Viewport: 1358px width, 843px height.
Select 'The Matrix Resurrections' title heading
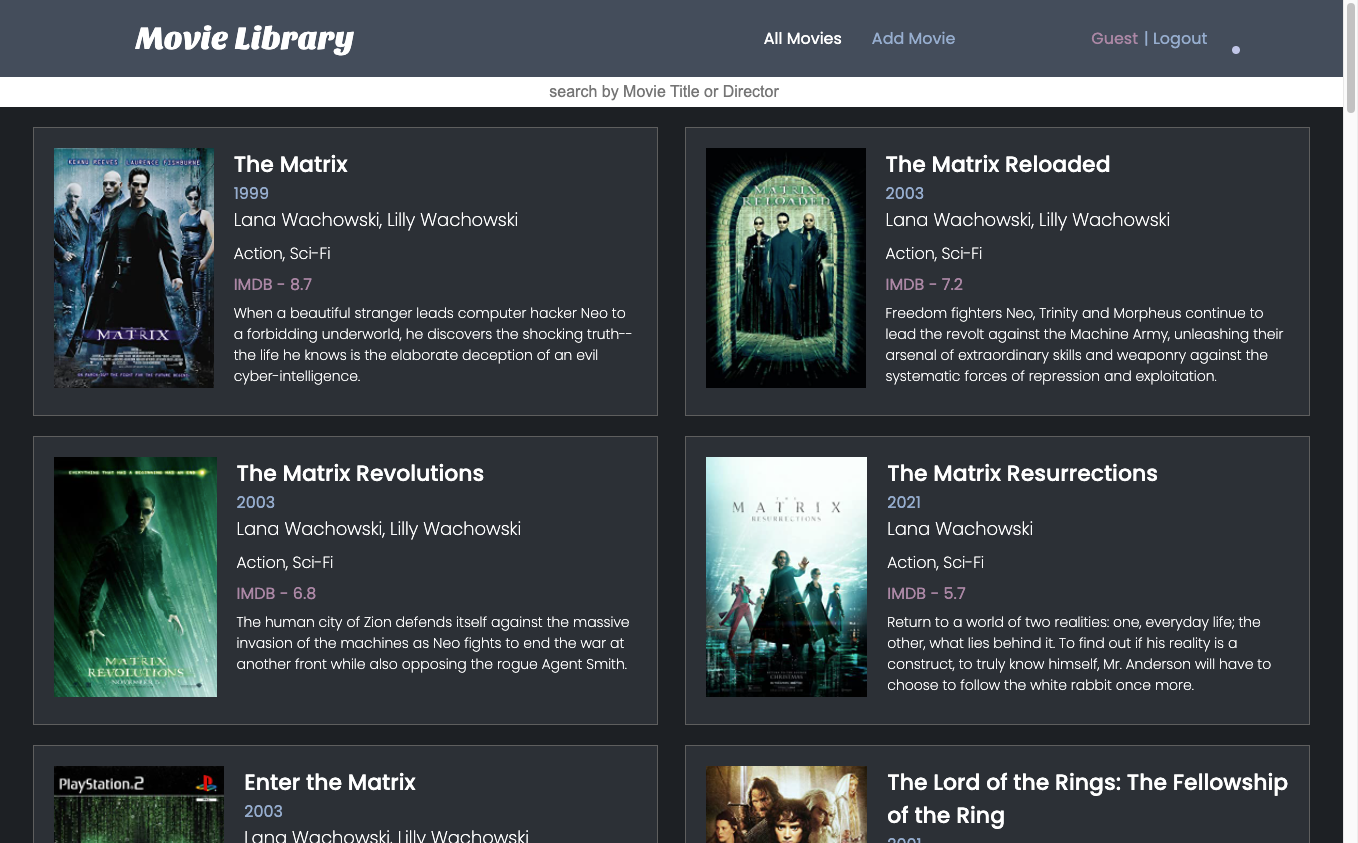pyautogui.click(x=1022, y=473)
